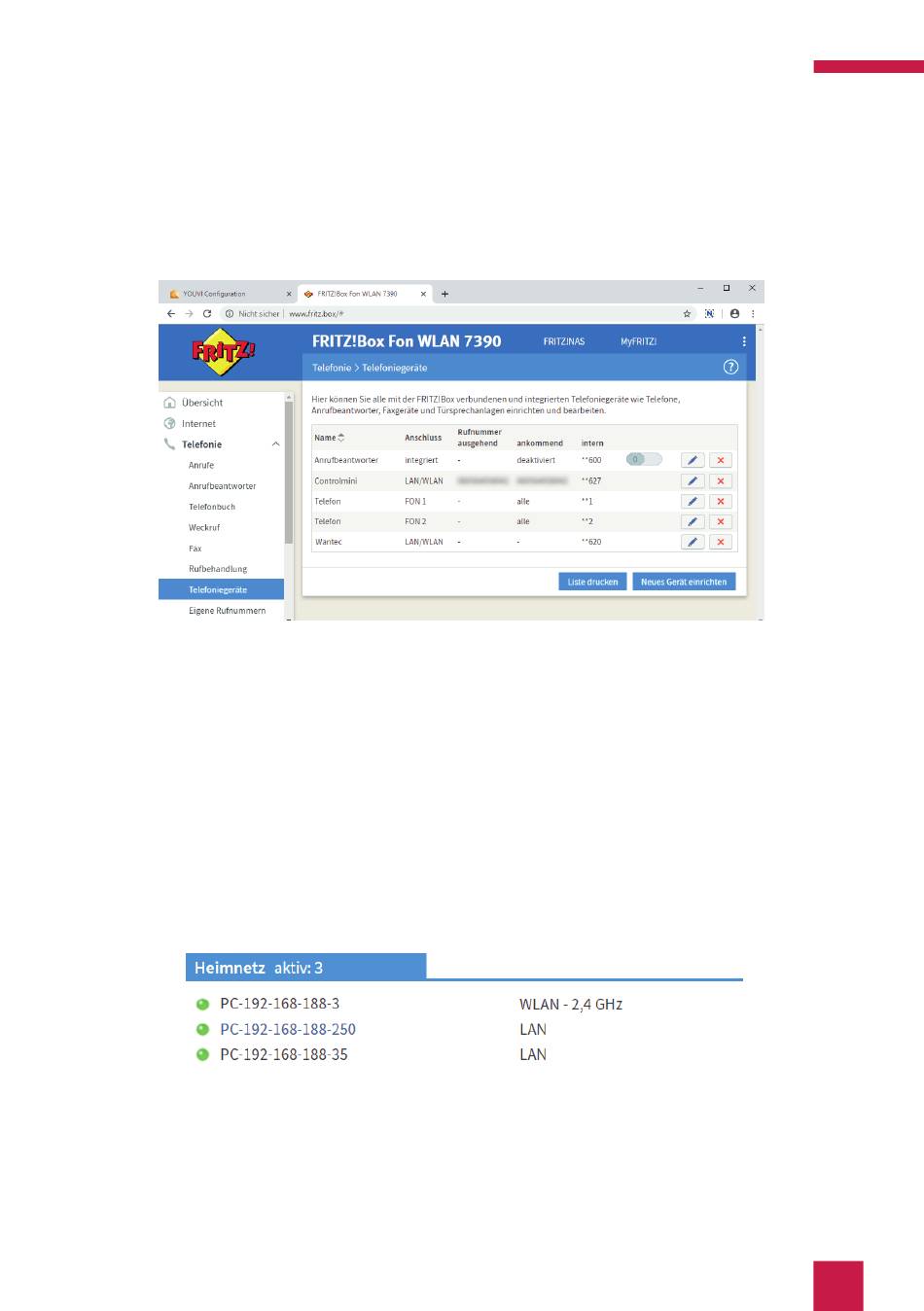Close the YOUVI Configuration tab
The height and width of the screenshot is (1311, 924).
[x=289, y=294]
